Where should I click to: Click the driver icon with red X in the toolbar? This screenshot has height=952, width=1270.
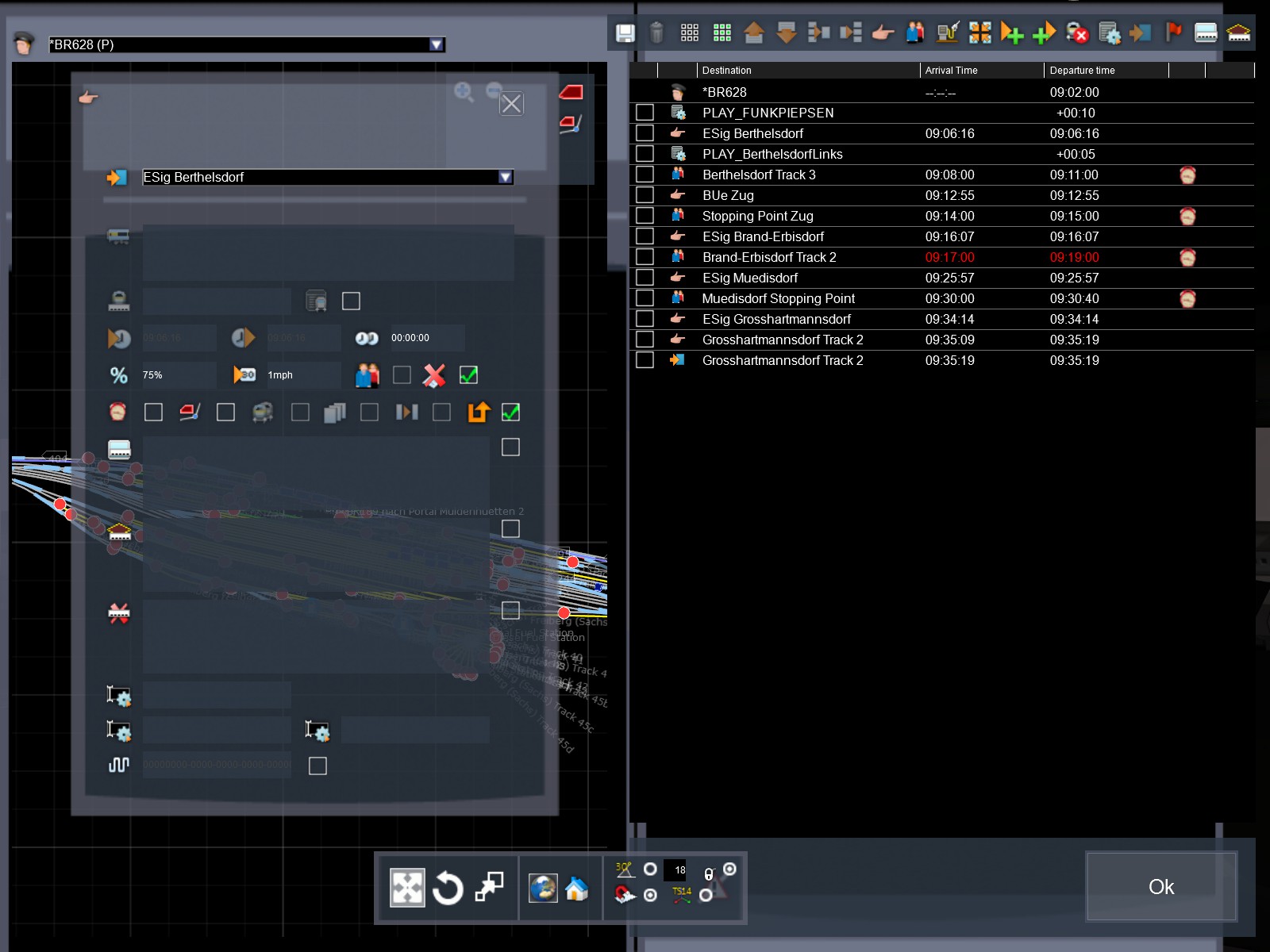[x=1077, y=33]
